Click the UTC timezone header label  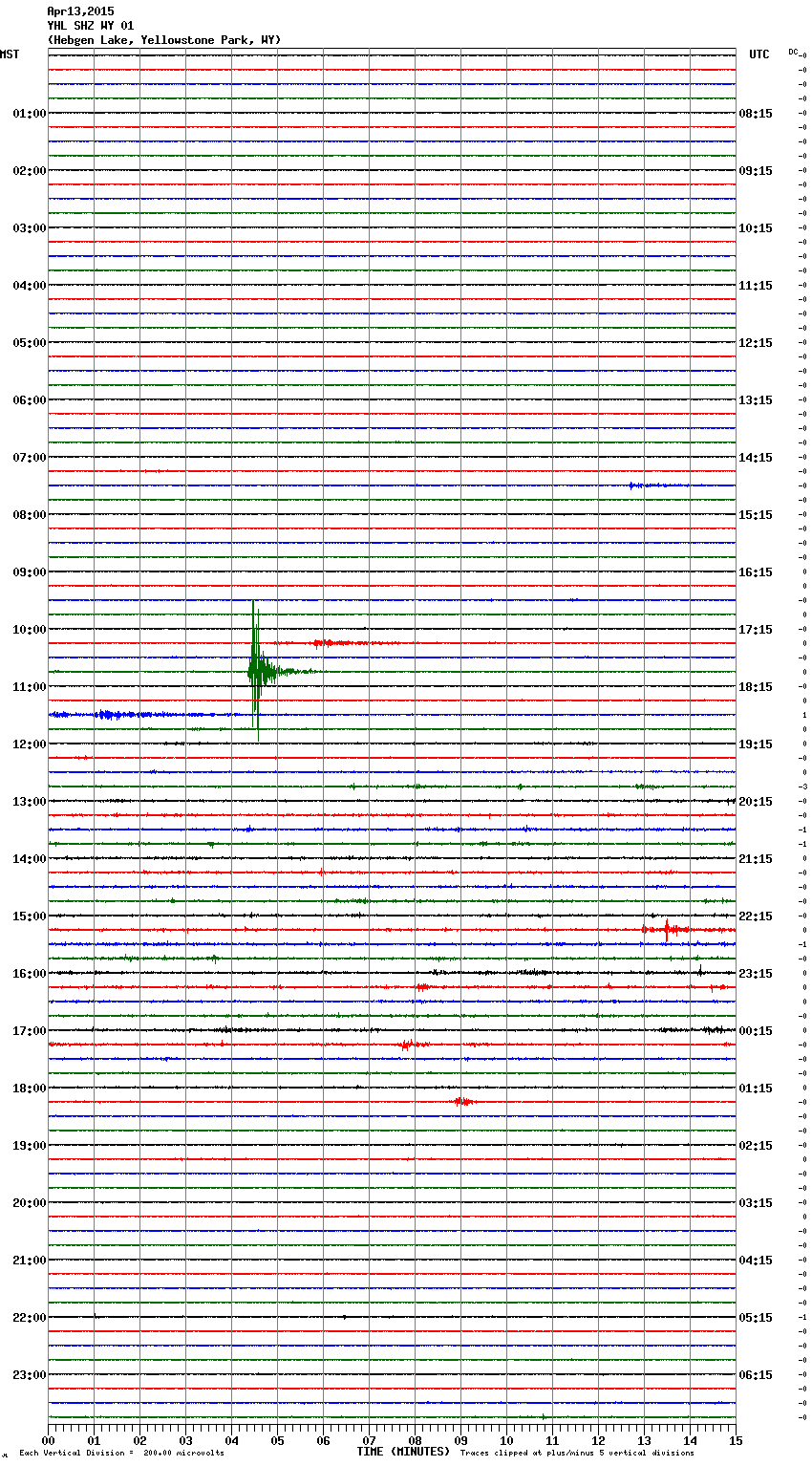coord(759,54)
